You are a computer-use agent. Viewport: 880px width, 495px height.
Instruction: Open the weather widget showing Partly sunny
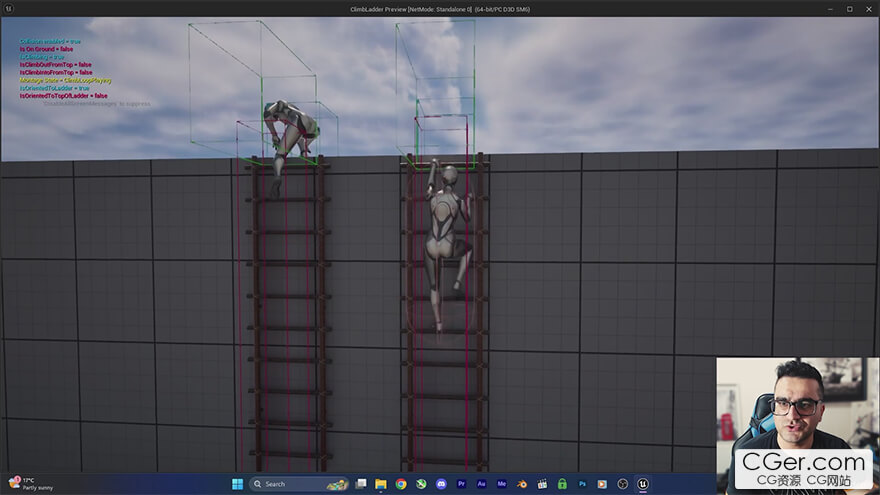point(31,484)
